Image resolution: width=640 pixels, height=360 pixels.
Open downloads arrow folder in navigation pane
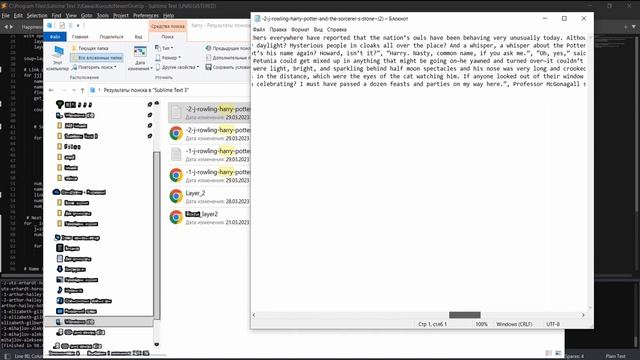coord(71,269)
